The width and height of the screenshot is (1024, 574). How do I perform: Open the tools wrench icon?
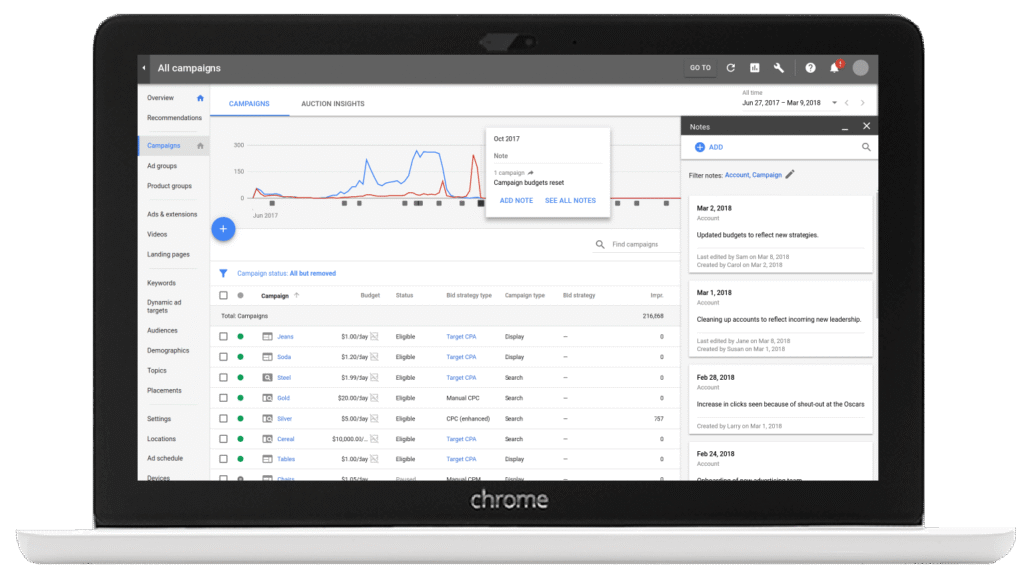pyautogui.click(x=778, y=67)
